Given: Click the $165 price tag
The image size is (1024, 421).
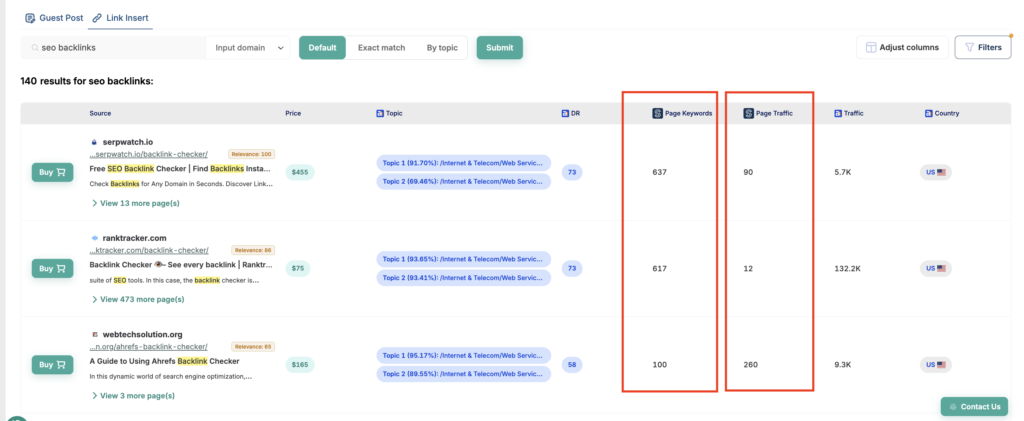Looking at the screenshot, I should point(300,364).
